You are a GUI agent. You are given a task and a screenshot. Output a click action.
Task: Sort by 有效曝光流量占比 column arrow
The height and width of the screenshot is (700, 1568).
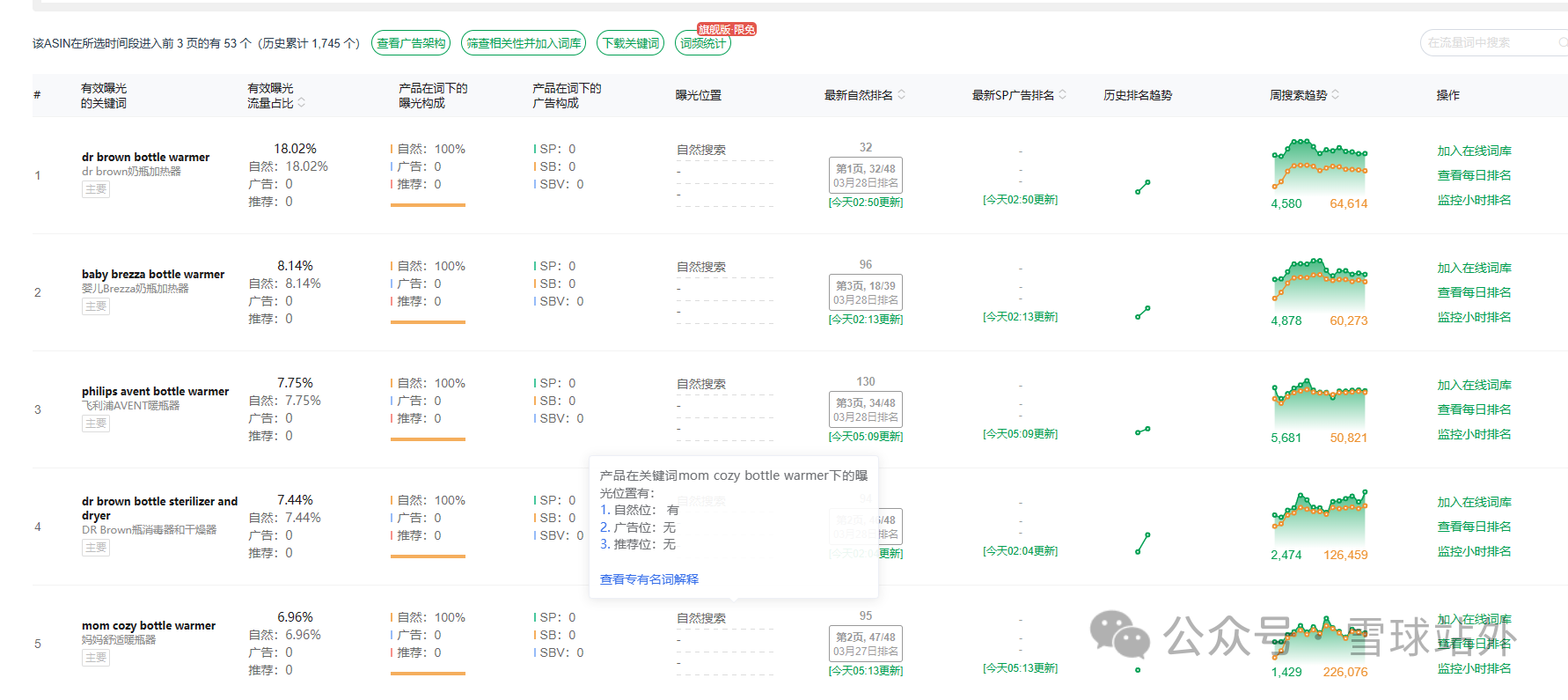point(302,103)
